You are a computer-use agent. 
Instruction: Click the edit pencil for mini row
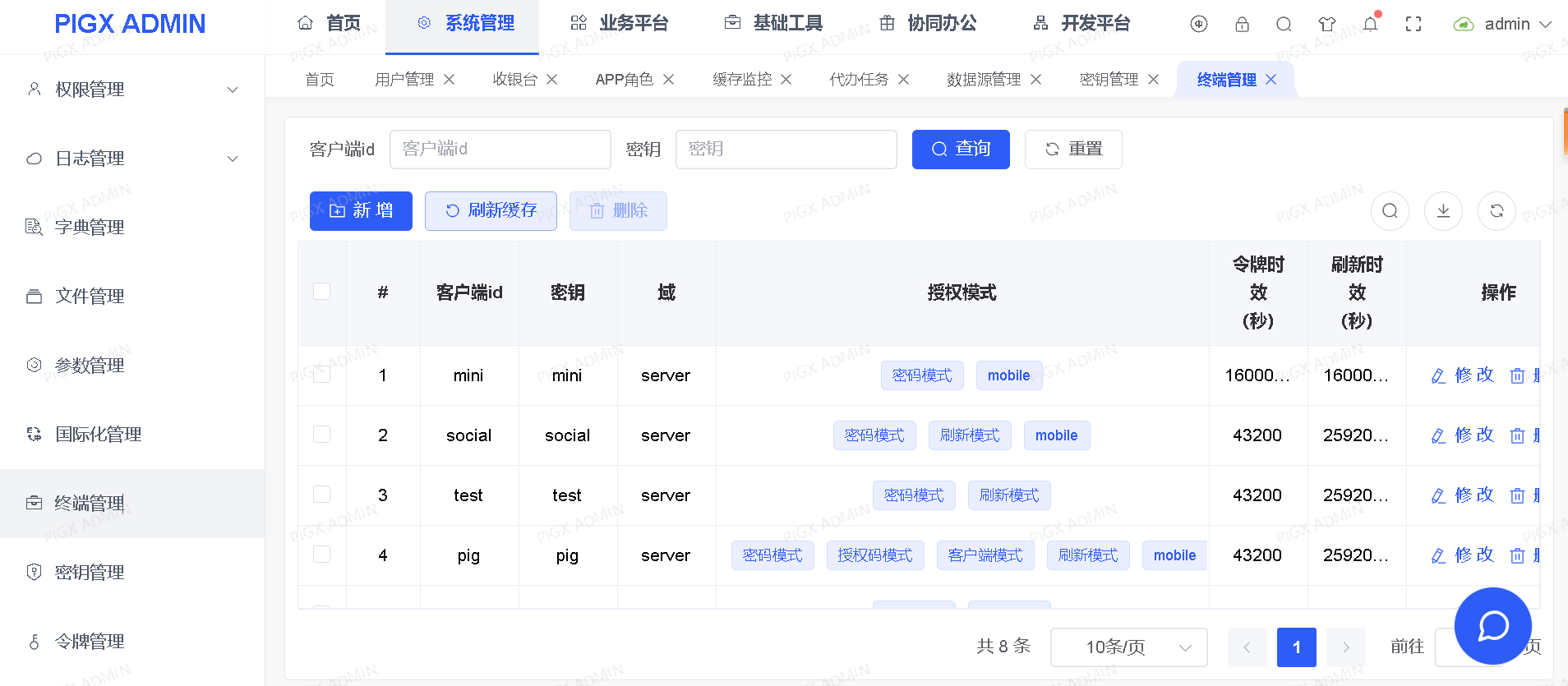[1438, 375]
